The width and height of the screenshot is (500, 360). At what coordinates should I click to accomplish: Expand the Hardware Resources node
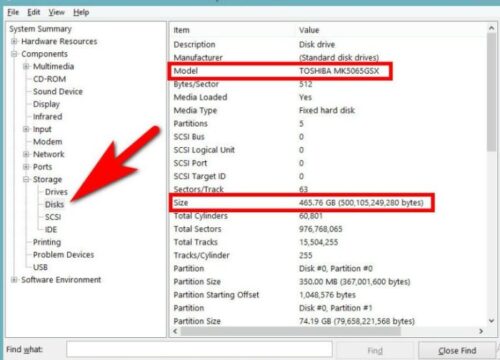coord(14,41)
